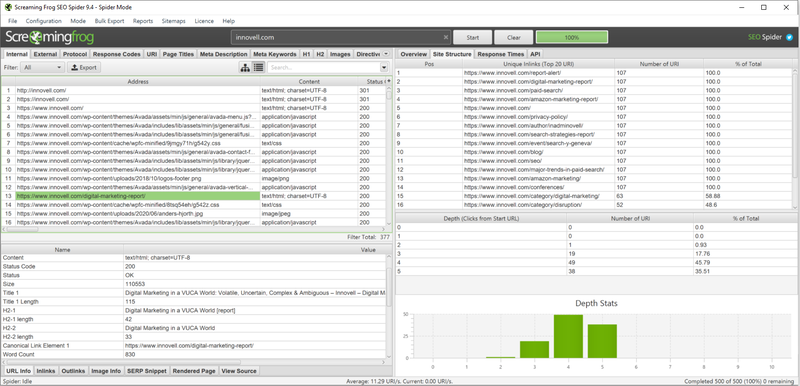The width and height of the screenshot is (800, 386).
Task: Clear the innovell.com URL with the x icon
Action: coord(445,37)
